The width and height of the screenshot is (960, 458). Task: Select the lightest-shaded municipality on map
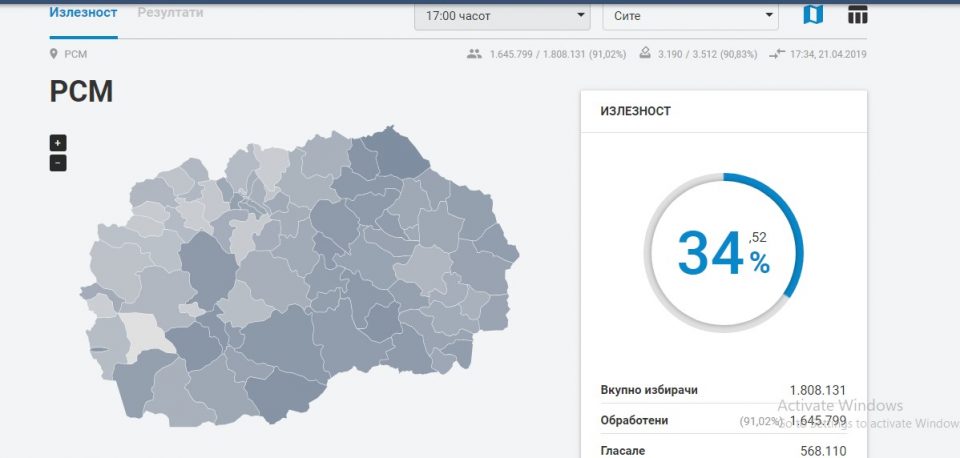[x=142, y=337]
